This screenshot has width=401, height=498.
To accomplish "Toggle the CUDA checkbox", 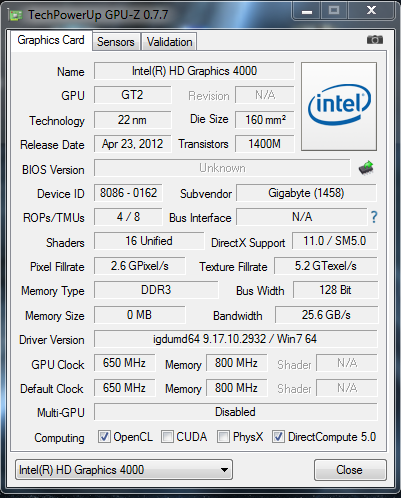I will [167, 436].
